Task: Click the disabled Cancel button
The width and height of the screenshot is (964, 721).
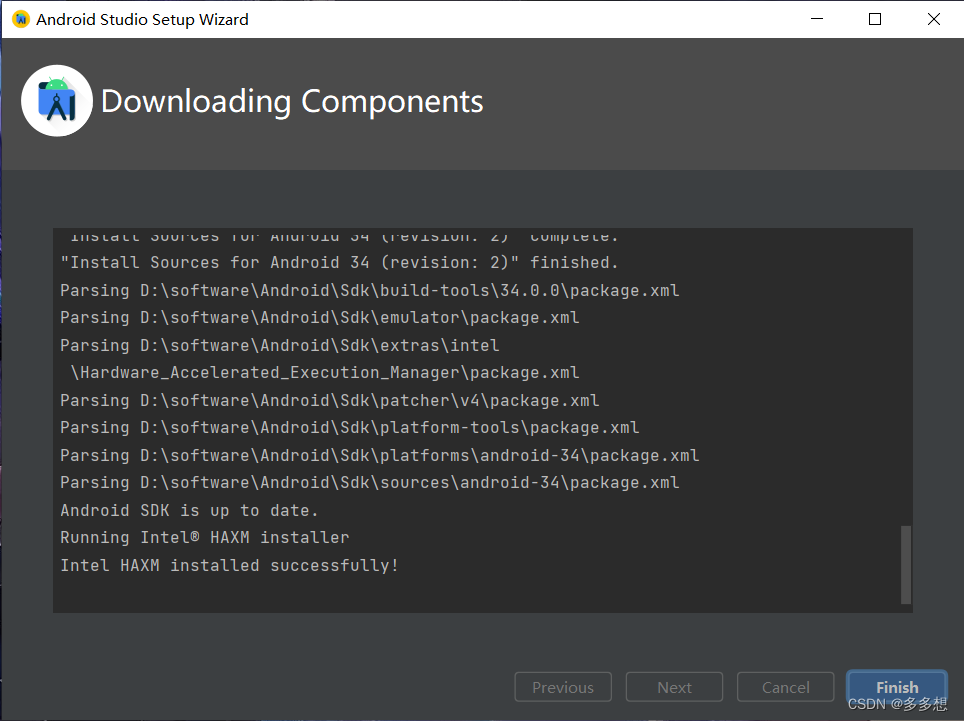Action: [785, 687]
